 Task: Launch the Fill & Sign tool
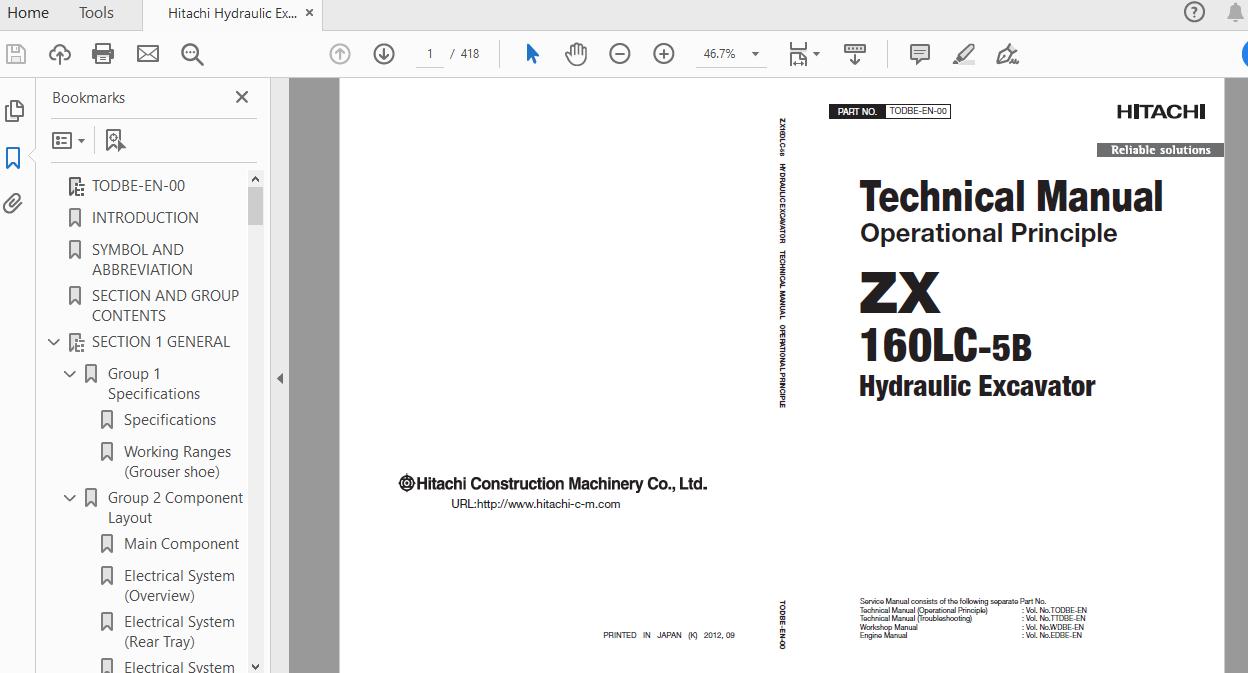click(1008, 54)
